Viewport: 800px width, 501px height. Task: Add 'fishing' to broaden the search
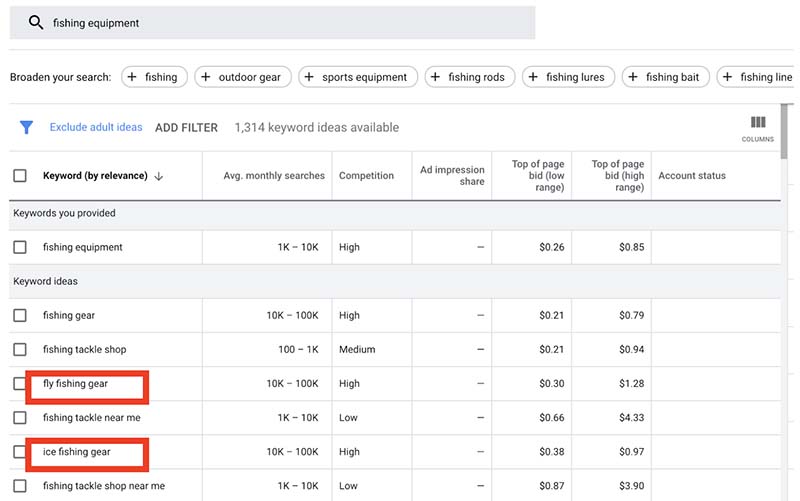tap(154, 77)
